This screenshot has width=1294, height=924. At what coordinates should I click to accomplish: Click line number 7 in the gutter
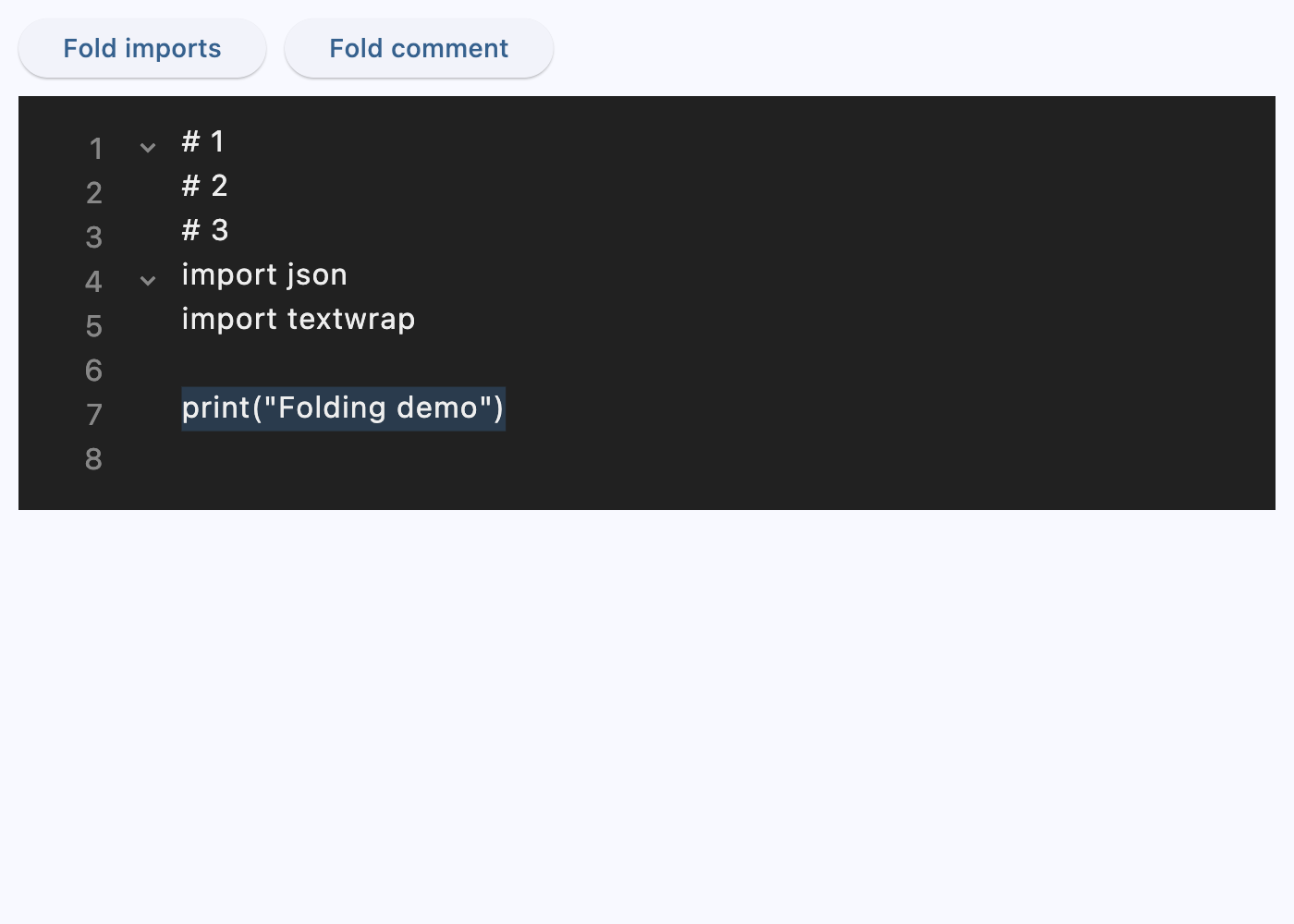[93, 414]
